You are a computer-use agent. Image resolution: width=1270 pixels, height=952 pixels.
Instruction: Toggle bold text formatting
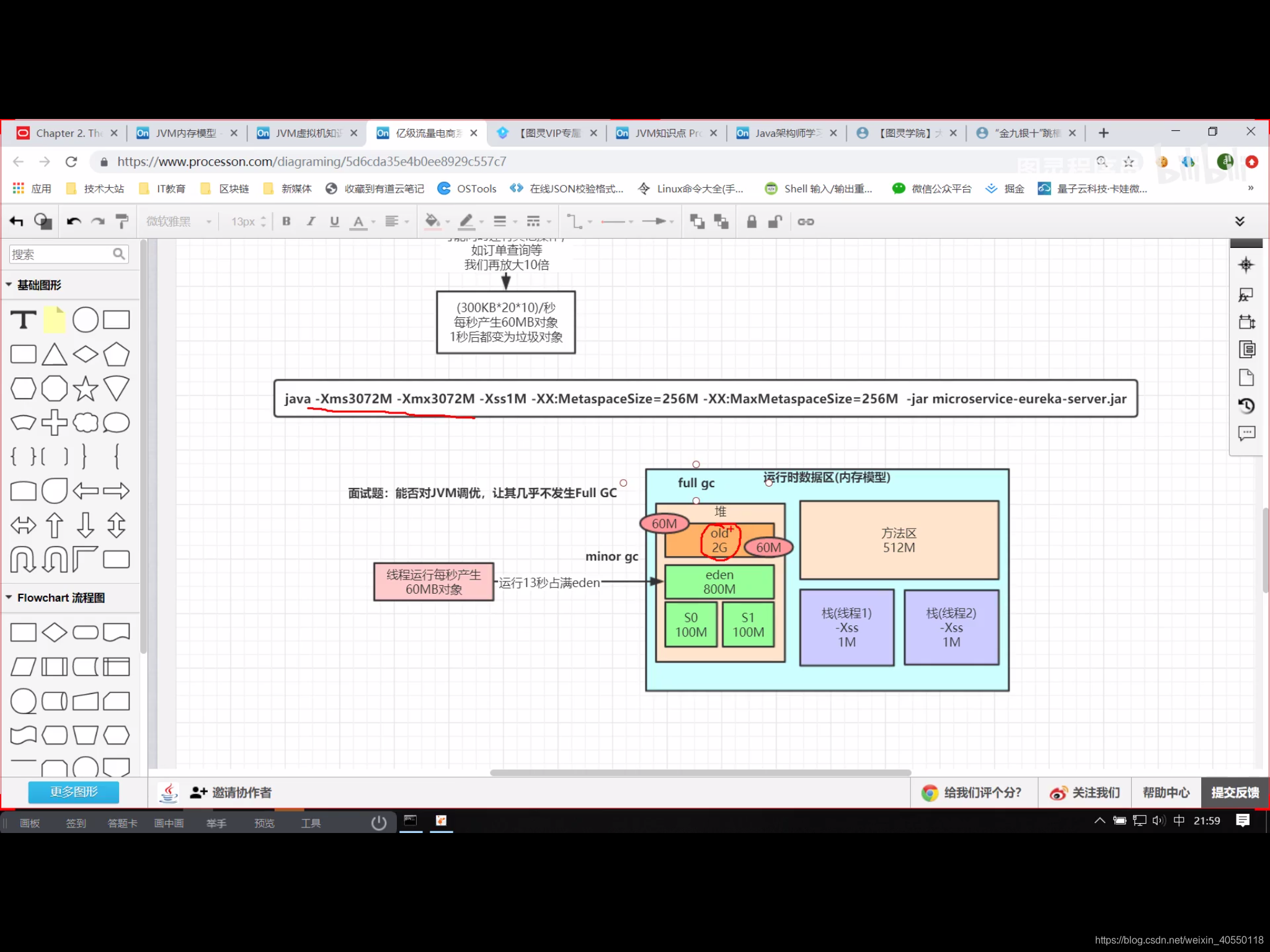pyautogui.click(x=286, y=221)
